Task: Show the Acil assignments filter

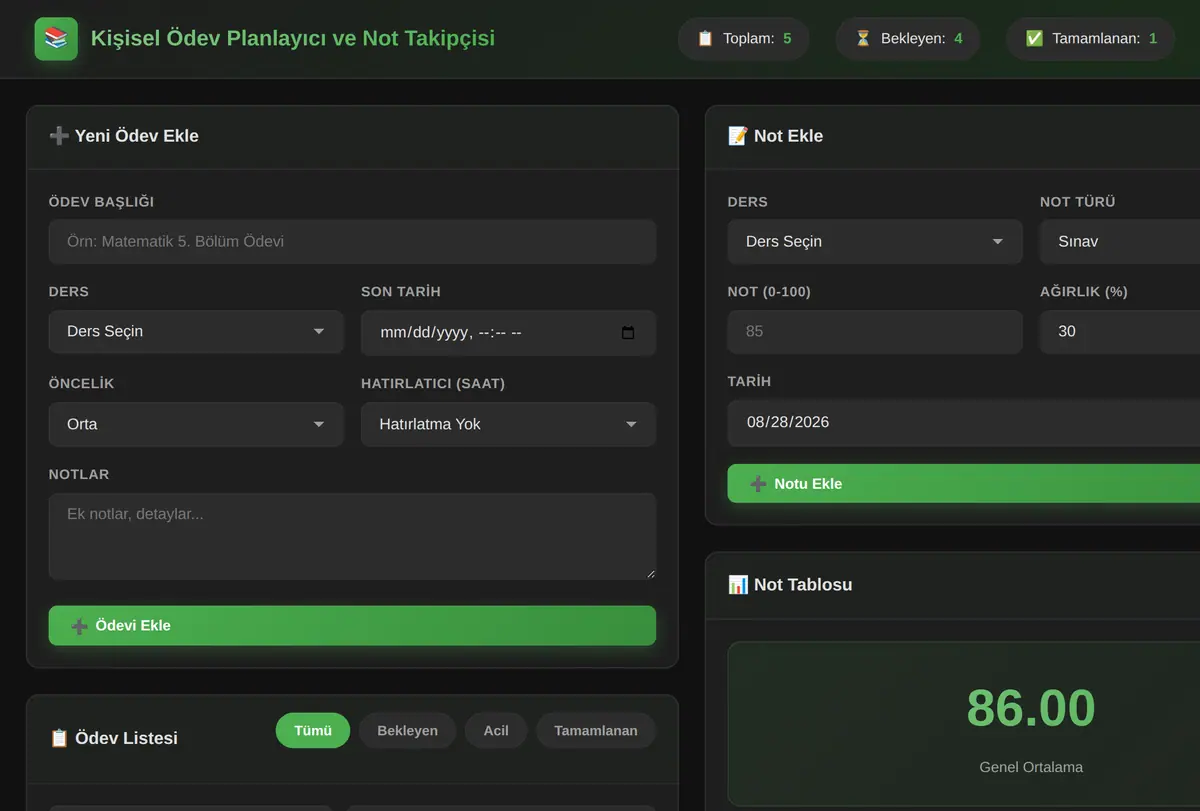Action: pos(496,731)
